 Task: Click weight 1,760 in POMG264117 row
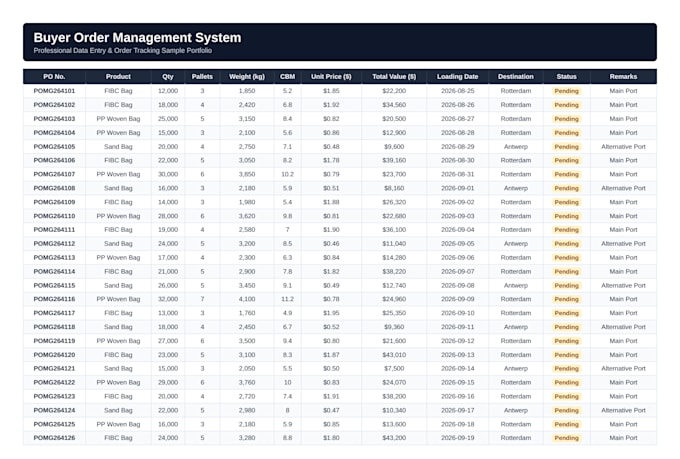[x=247, y=313]
